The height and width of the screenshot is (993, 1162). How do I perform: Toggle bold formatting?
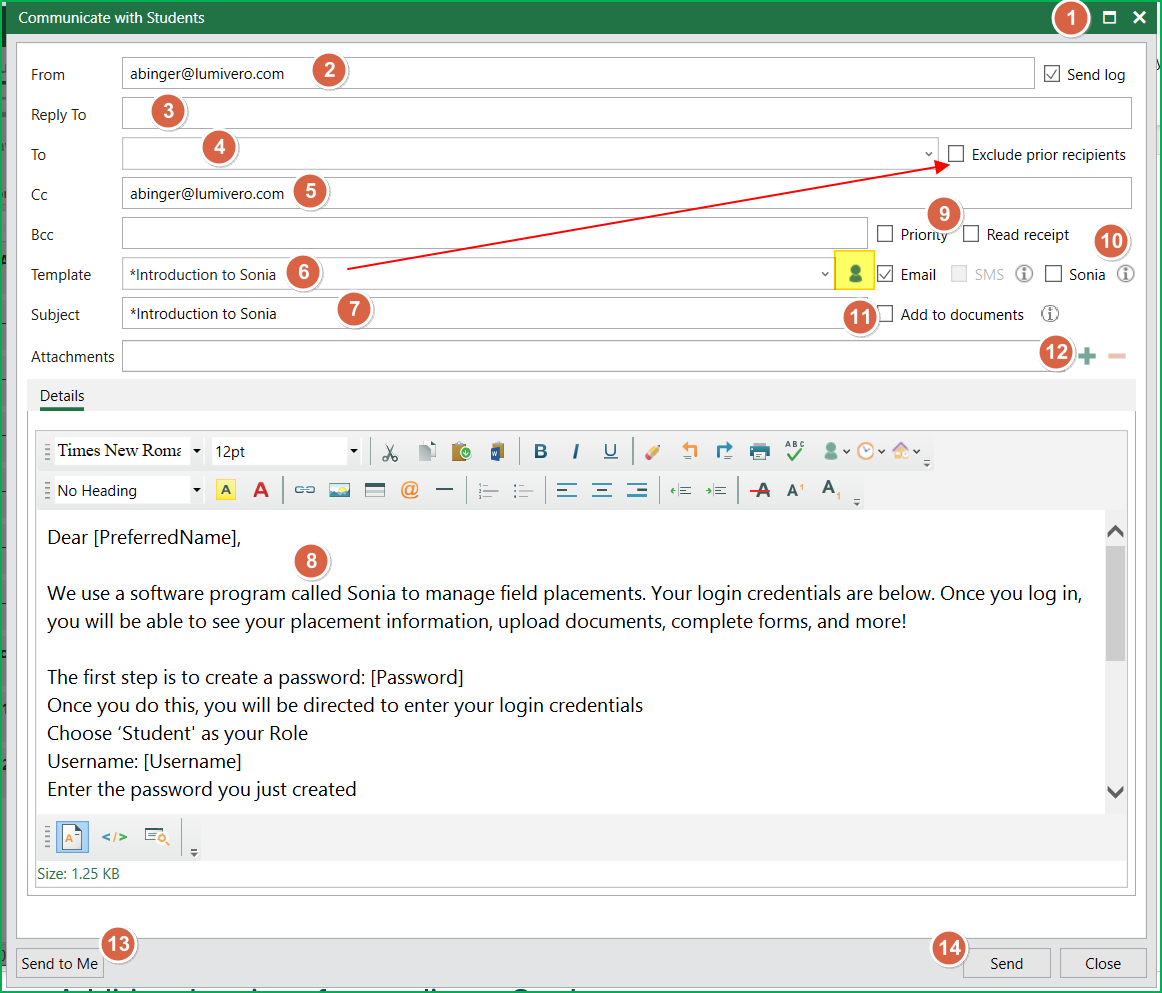click(540, 451)
